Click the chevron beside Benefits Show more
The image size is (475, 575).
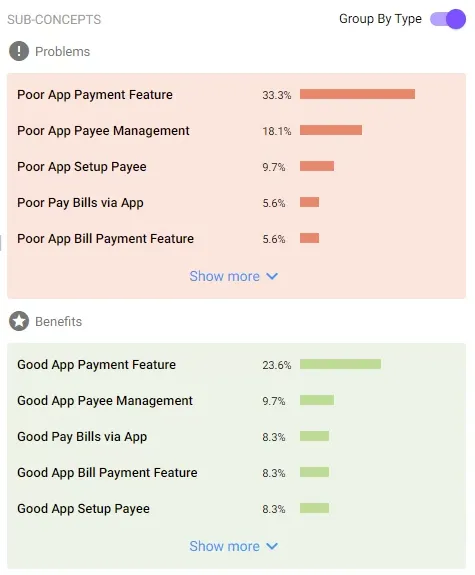tap(272, 546)
